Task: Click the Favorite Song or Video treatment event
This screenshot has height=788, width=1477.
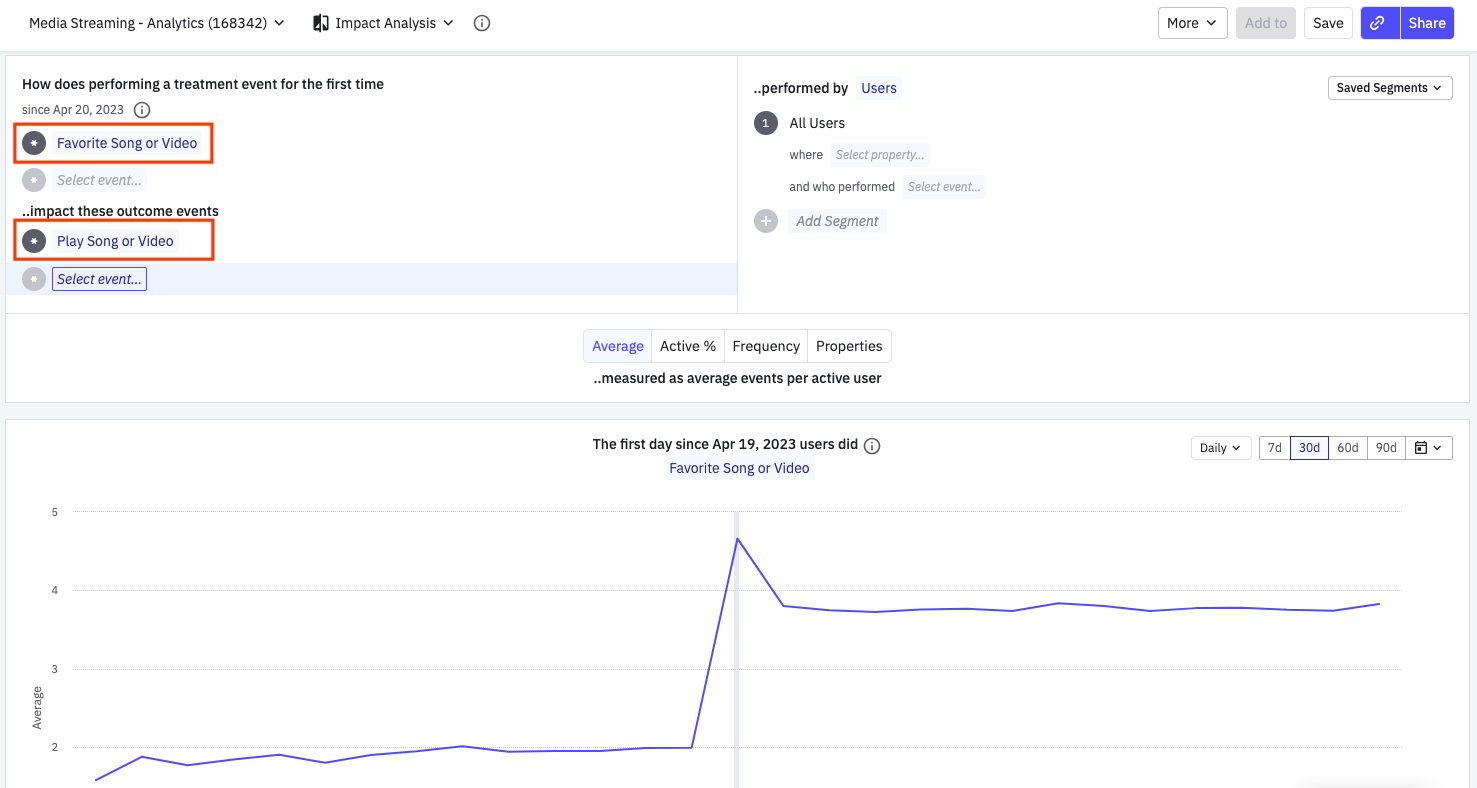Action: [127, 143]
